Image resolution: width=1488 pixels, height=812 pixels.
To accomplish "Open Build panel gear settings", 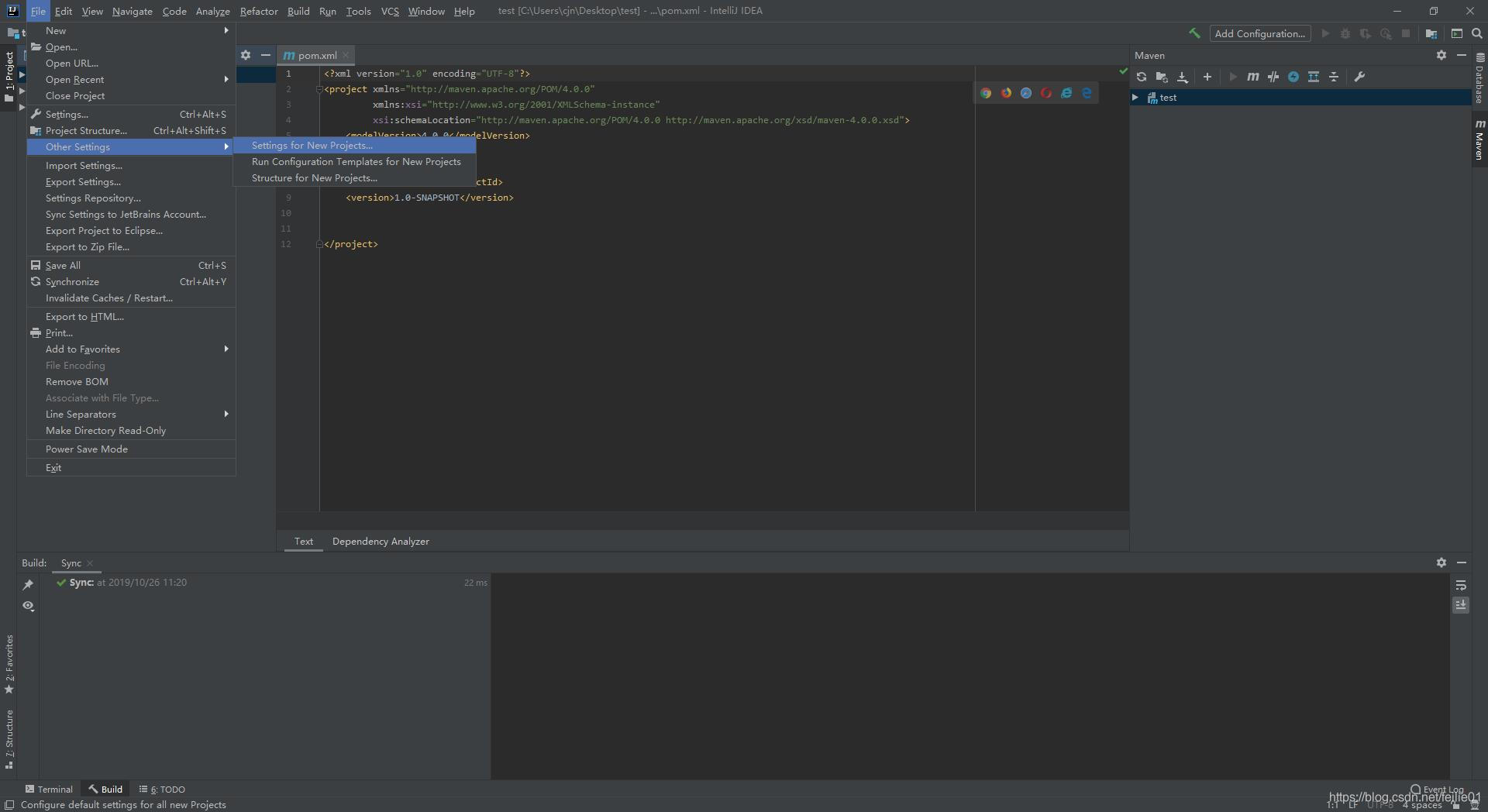I will click(x=1441, y=563).
